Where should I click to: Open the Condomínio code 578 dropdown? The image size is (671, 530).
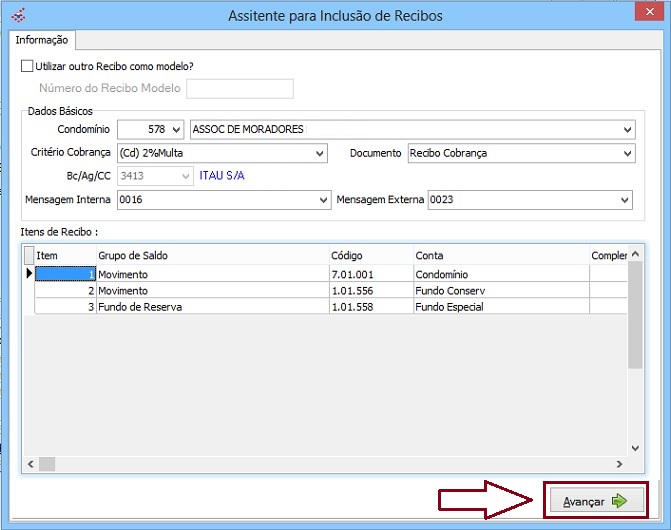click(176, 129)
